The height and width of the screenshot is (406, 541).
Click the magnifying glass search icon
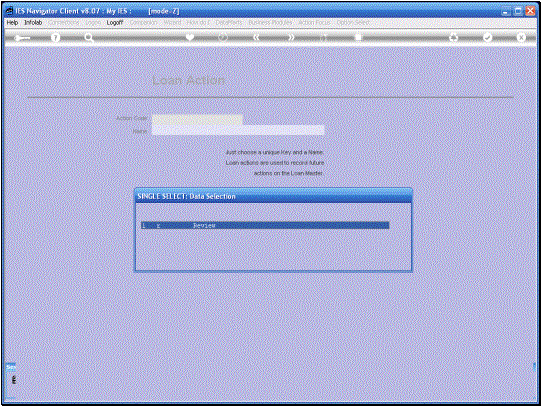89,37
